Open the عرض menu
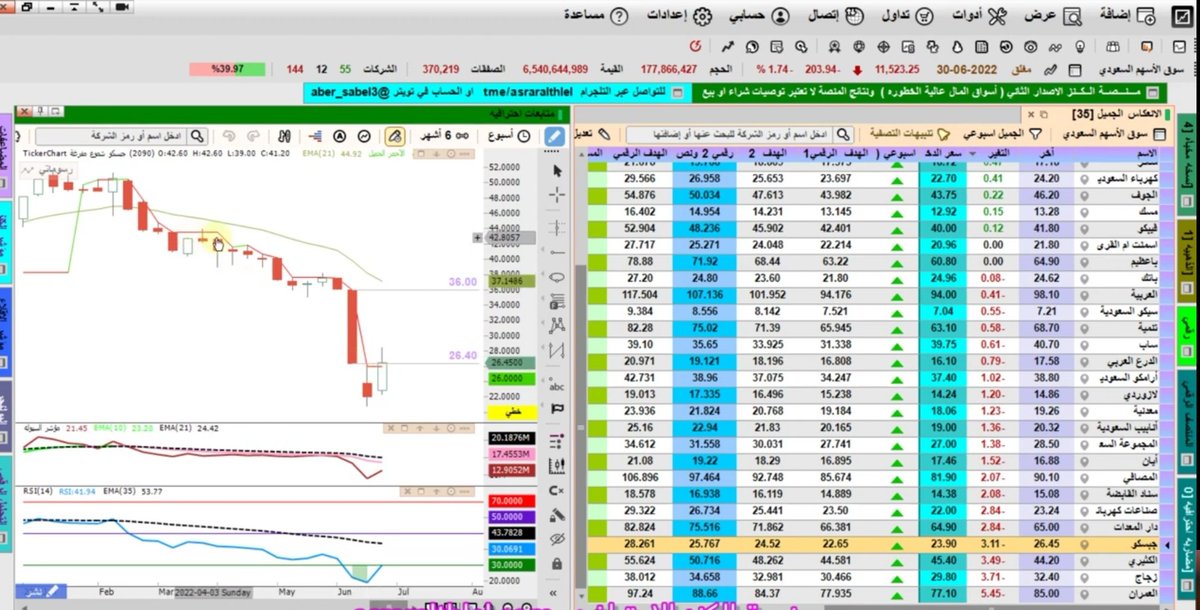This screenshot has width=1200, height=610. (x=1054, y=16)
